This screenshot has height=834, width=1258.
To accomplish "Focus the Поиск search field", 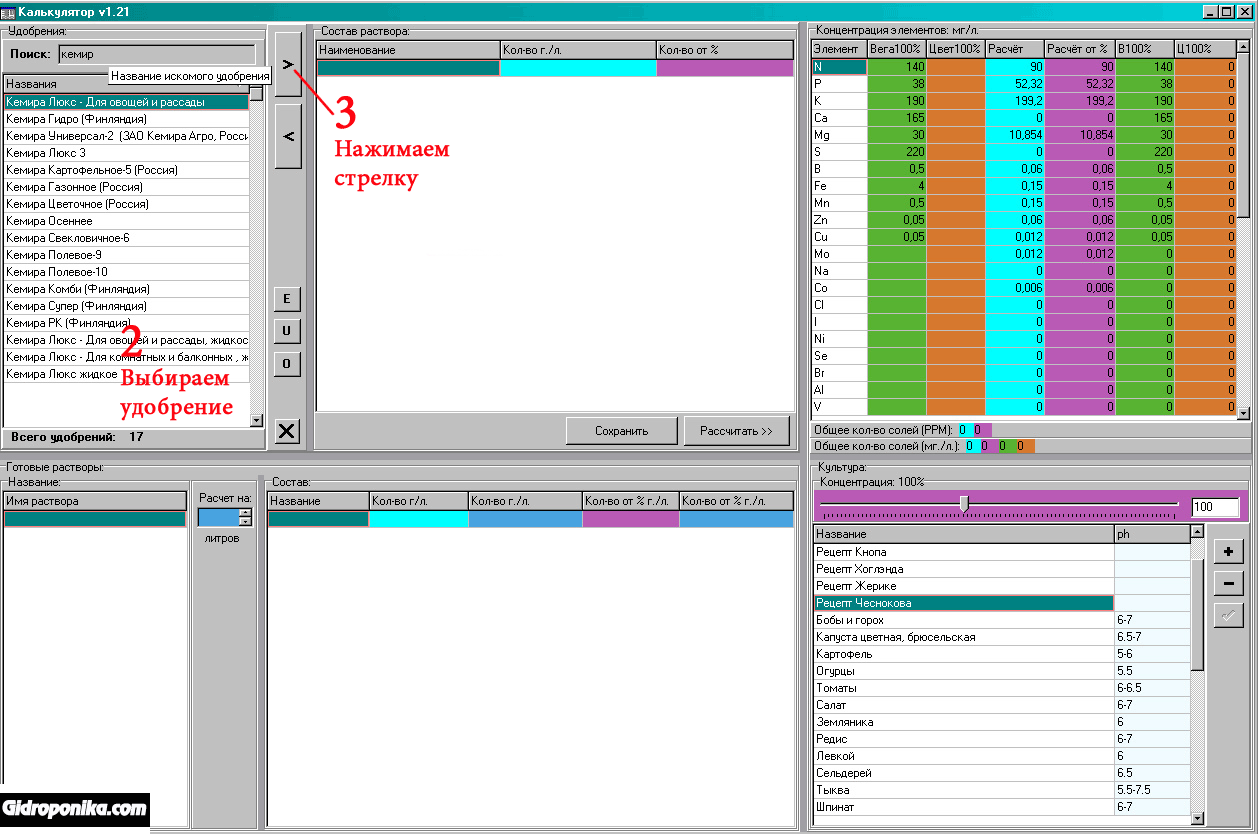I will point(156,54).
